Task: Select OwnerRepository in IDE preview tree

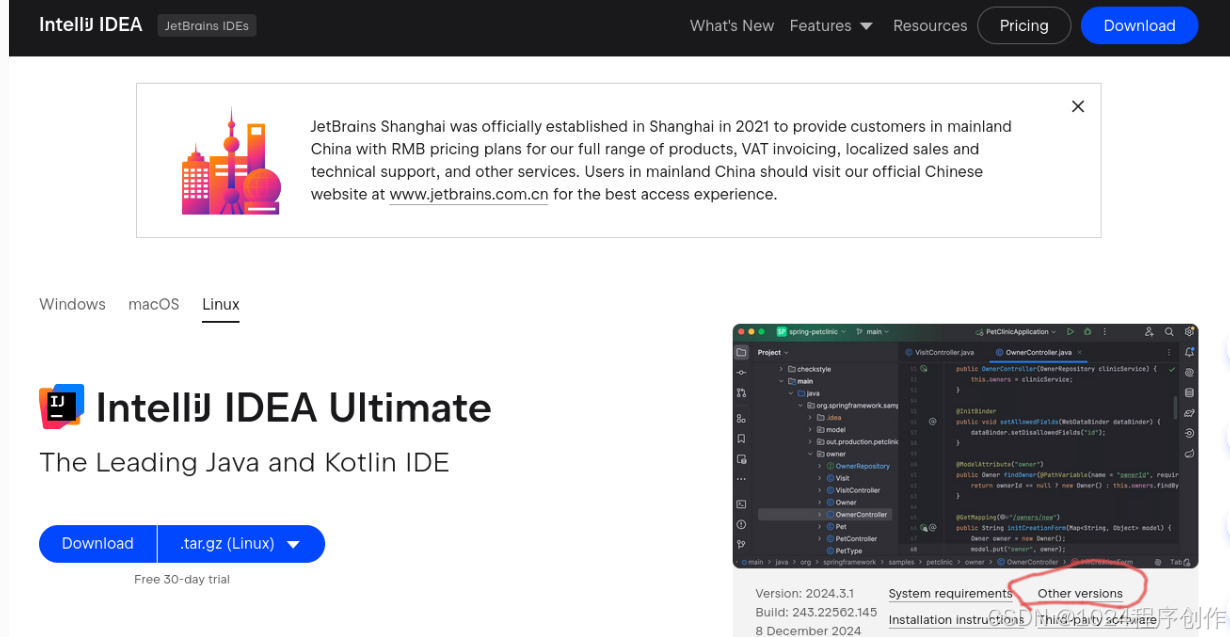Action: pyautogui.click(x=858, y=466)
